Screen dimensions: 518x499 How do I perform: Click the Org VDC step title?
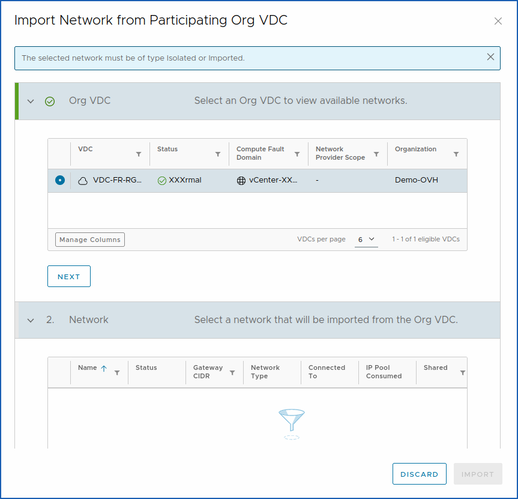pyautogui.click(x=90, y=100)
